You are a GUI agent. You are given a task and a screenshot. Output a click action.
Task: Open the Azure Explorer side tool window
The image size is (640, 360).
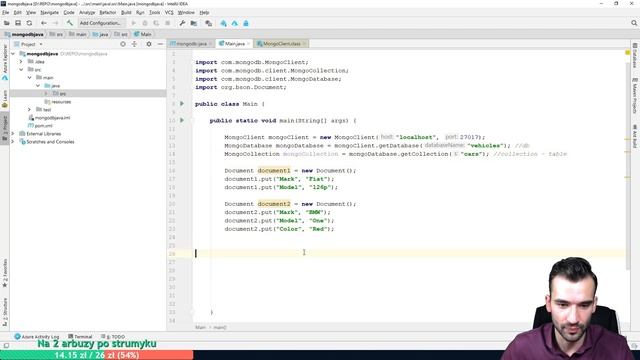click(5, 63)
